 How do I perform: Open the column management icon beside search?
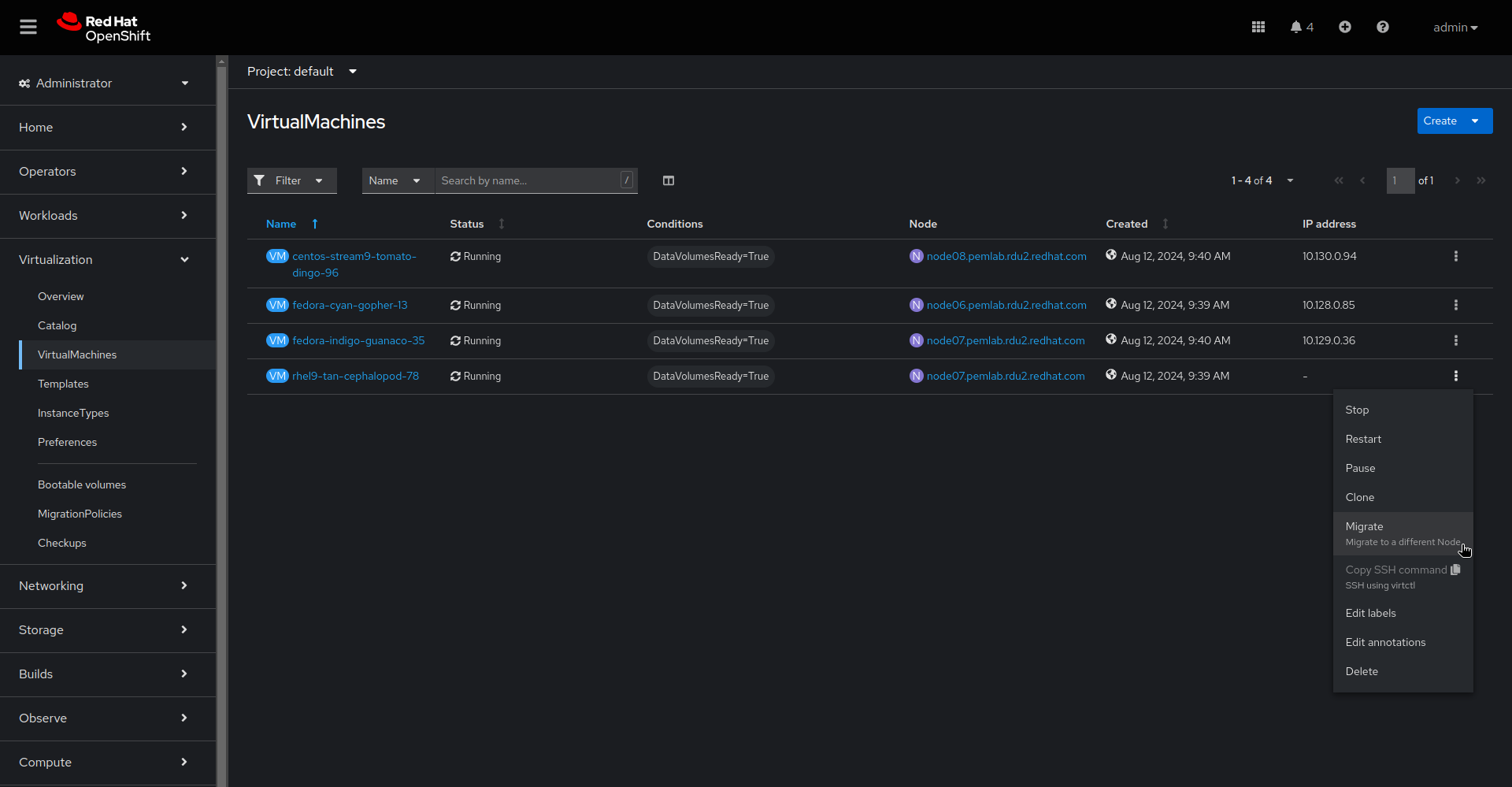pos(669,180)
